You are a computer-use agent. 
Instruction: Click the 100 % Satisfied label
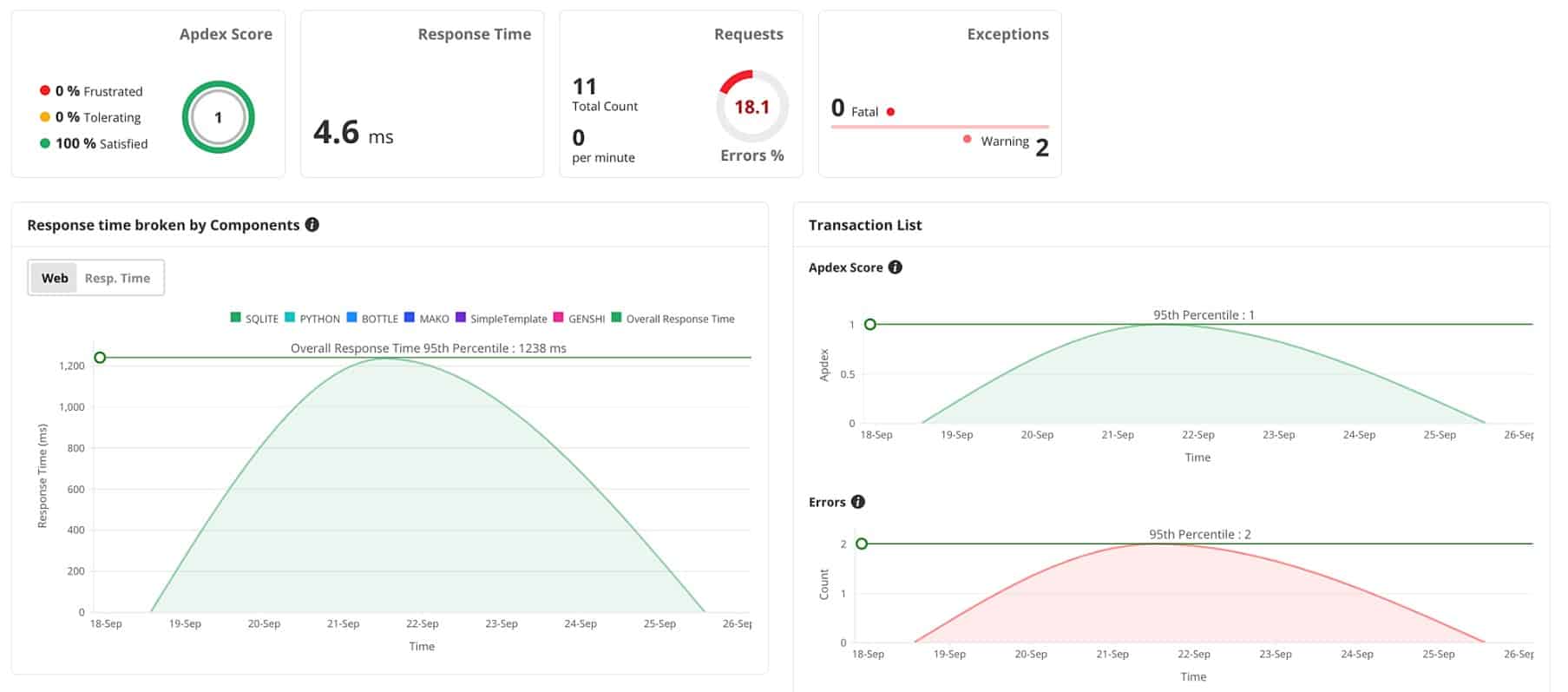pyautogui.click(x=102, y=143)
